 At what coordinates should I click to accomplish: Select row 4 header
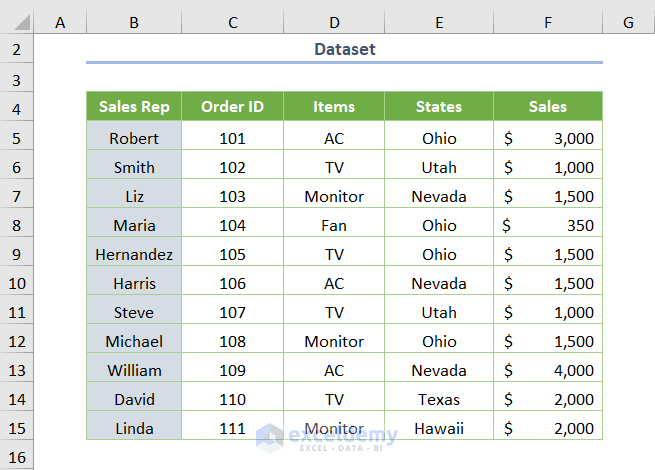pyautogui.click(x=17, y=107)
